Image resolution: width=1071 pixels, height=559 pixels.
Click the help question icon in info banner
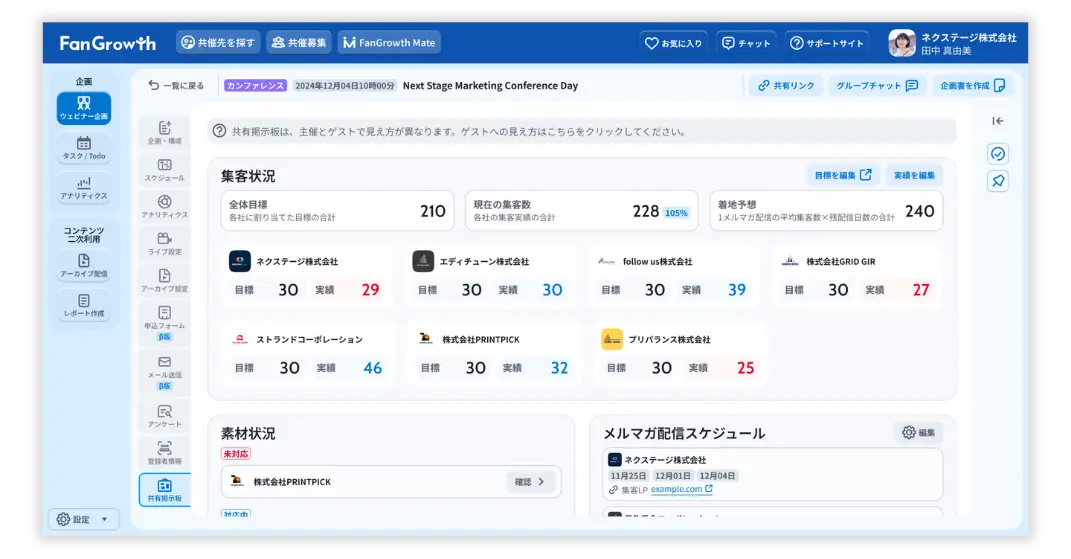pyautogui.click(x=219, y=131)
